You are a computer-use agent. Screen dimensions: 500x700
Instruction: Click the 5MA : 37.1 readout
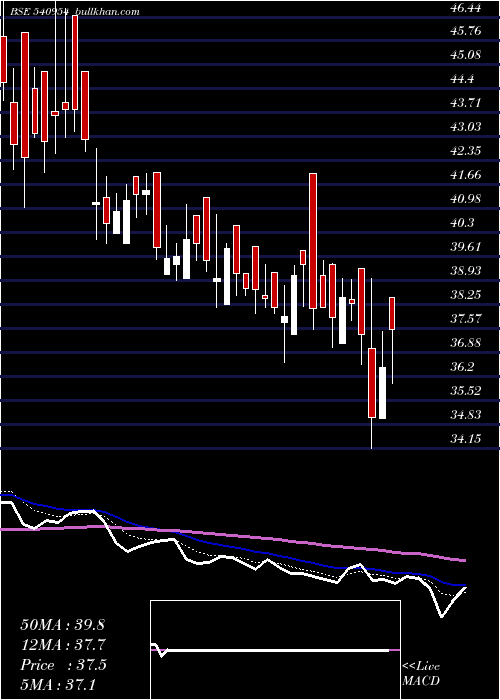(x=57, y=684)
